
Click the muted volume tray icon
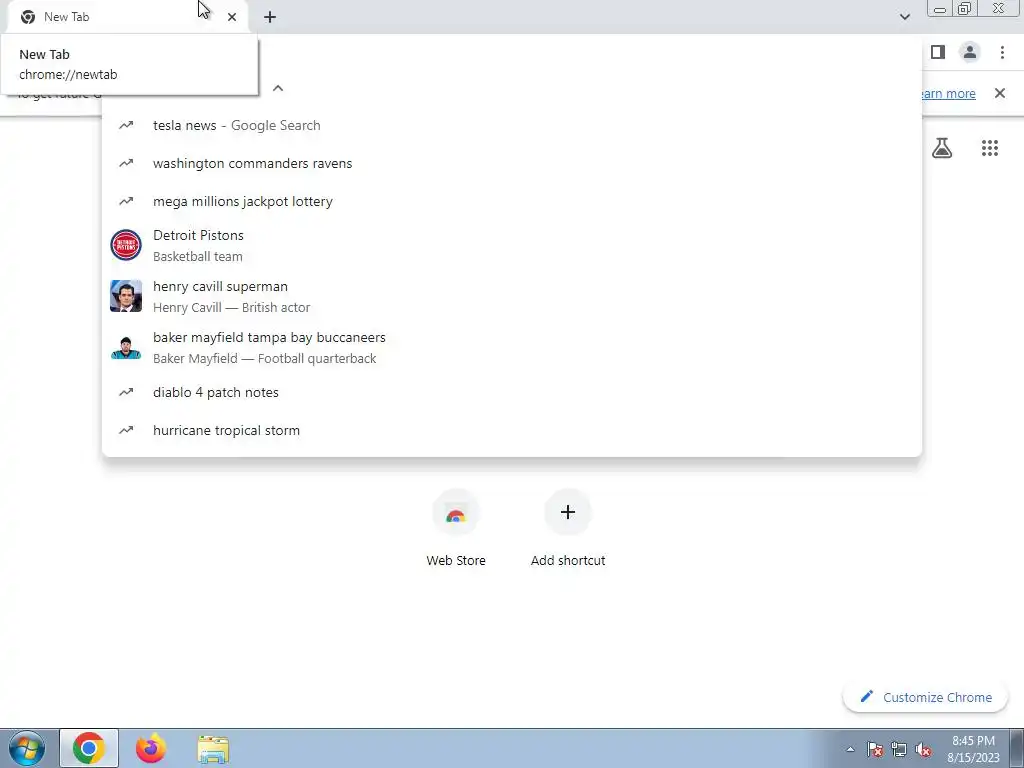coord(923,750)
